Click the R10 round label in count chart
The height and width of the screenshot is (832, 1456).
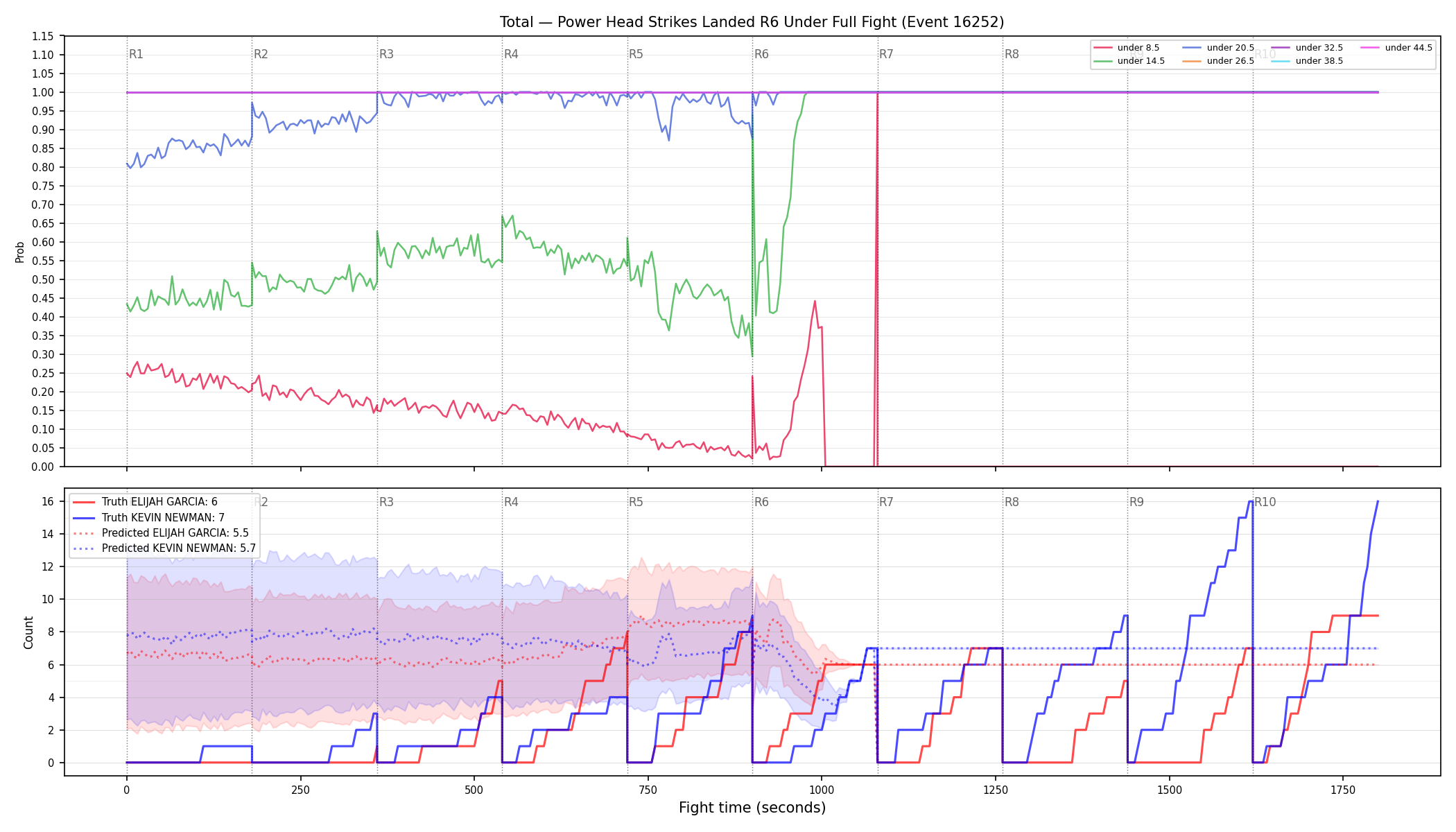pos(1265,502)
